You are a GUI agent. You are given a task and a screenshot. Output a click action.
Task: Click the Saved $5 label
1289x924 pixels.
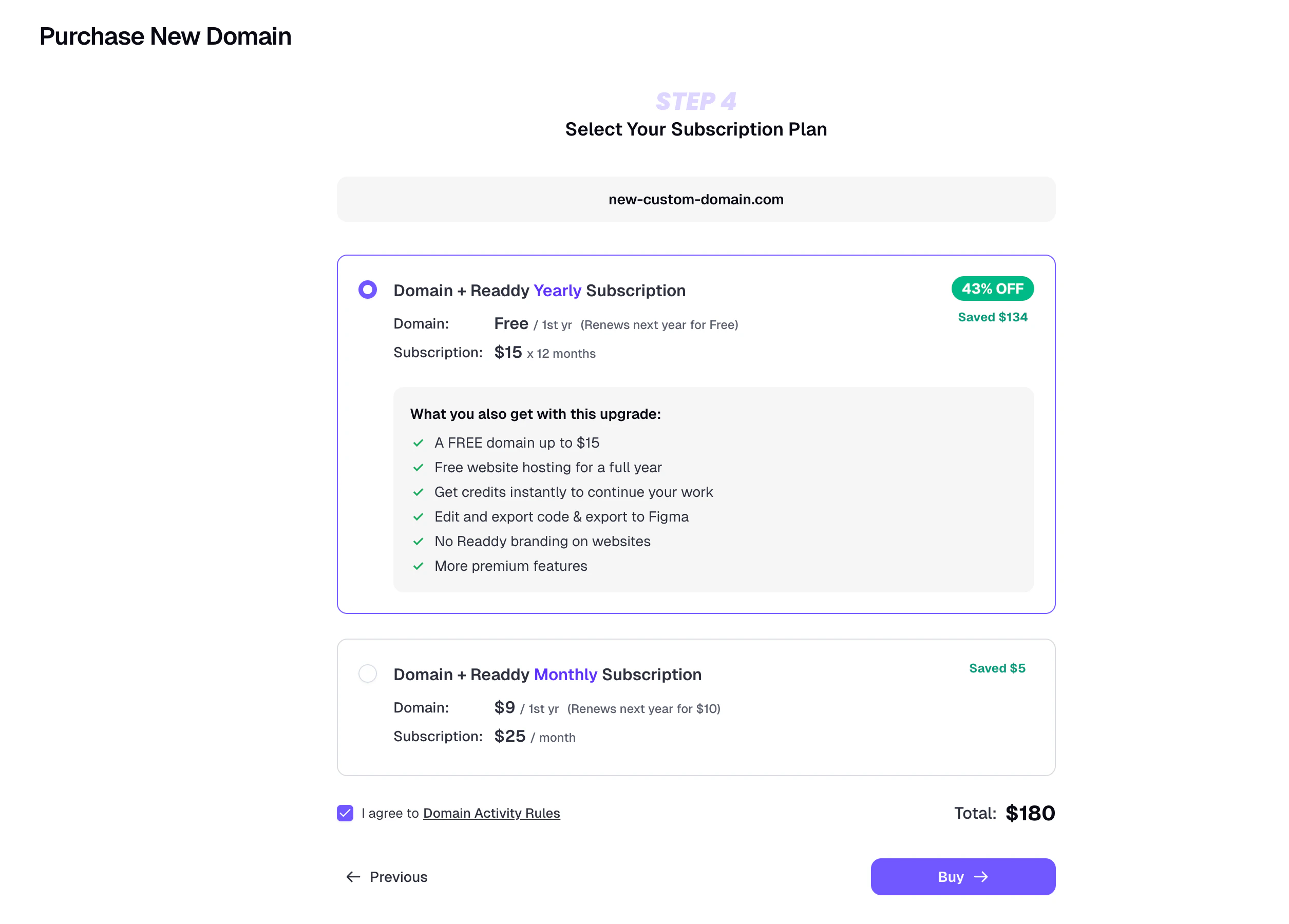pyautogui.click(x=997, y=668)
